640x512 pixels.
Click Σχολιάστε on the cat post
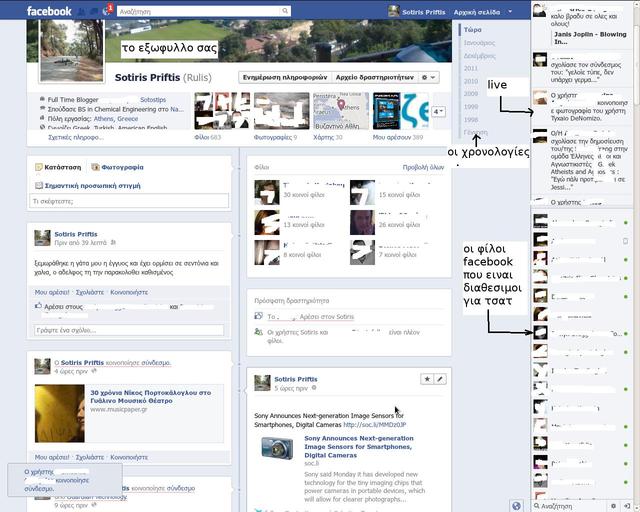pos(90,292)
